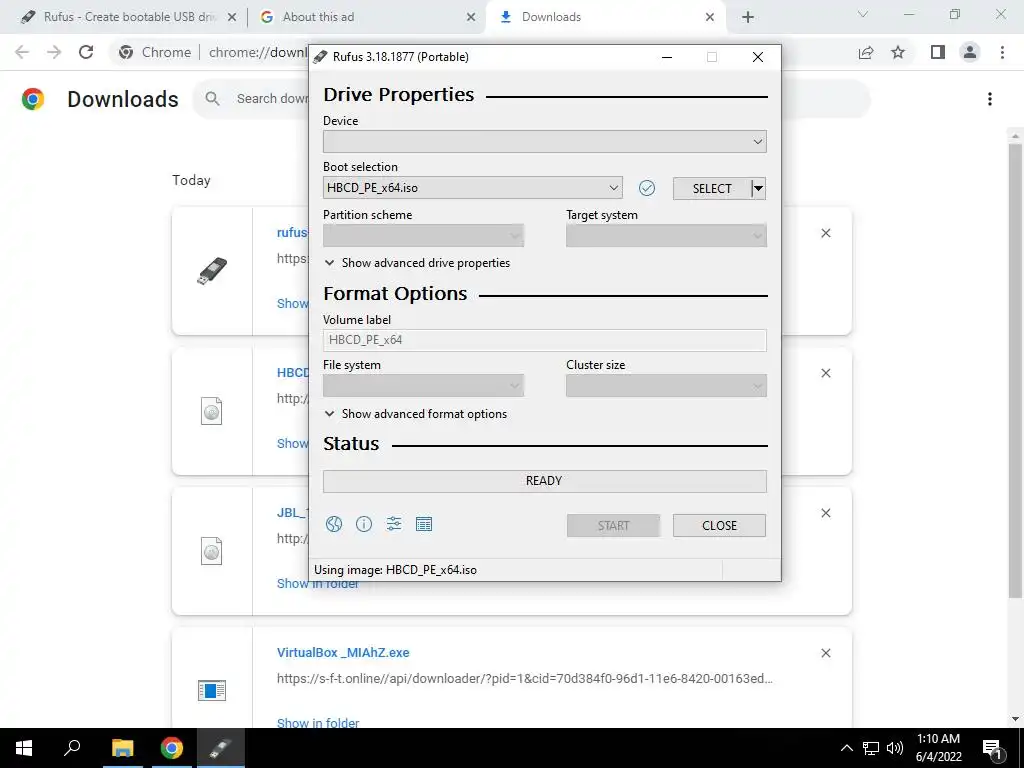Click the Chrome logo on Downloads page
Image resolution: width=1024 pixels, height=768 pixels.
click(x=33, y=99)
